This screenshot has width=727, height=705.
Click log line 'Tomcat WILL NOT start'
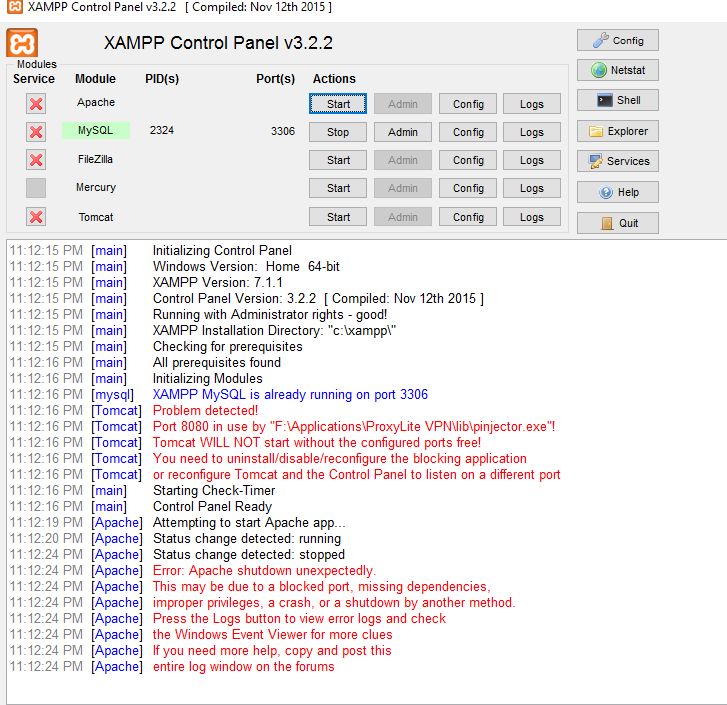coord(317,443)
